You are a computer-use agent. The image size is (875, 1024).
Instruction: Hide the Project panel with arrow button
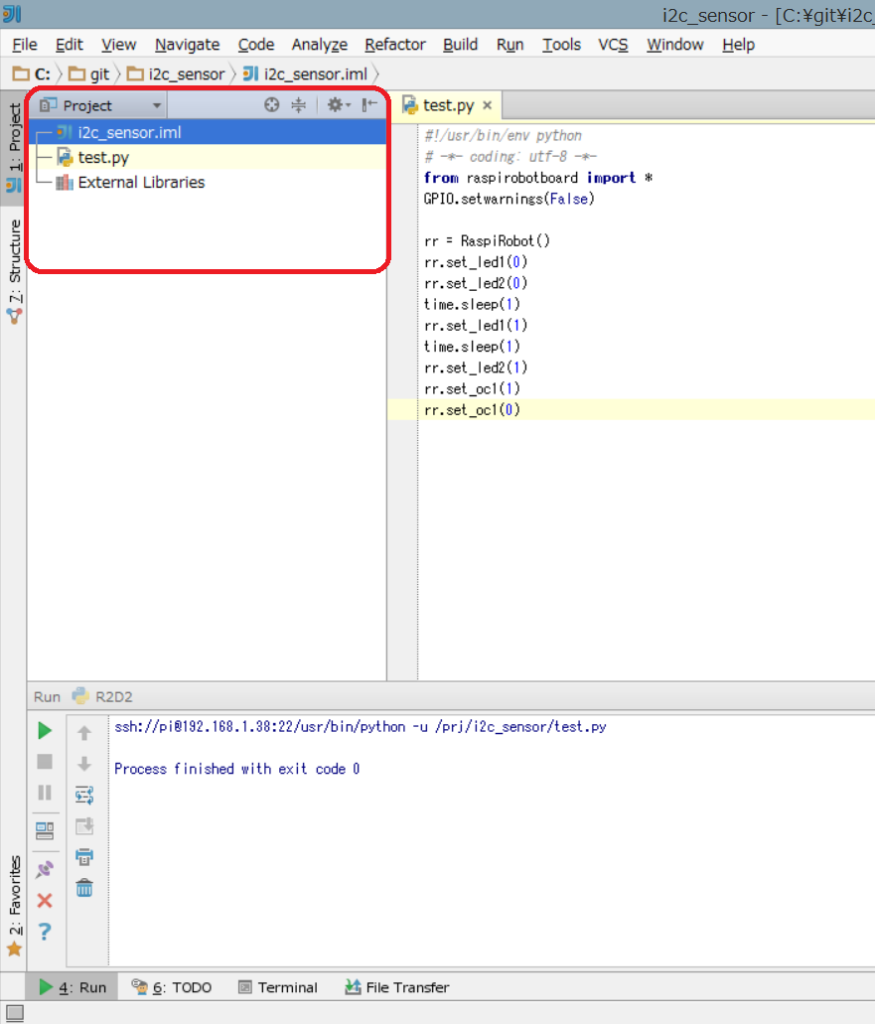pos(367,104)
